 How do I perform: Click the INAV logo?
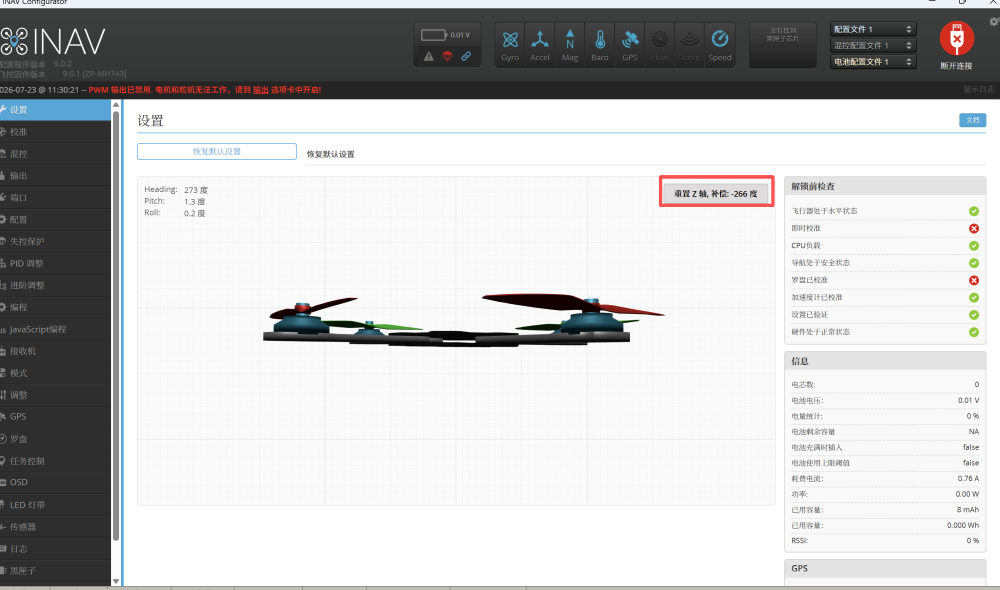(53, 41)
